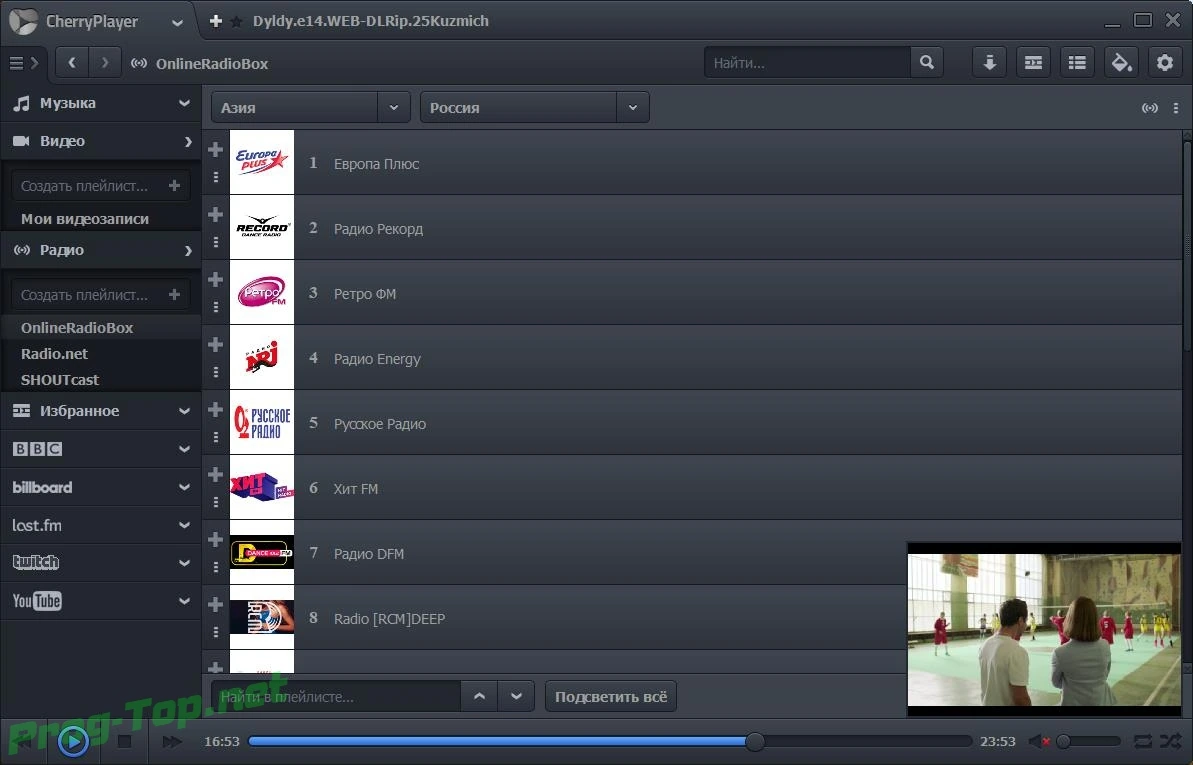Add Ретро ФМ with plus icon
1193x765 pixels.
pyautogui.click(x=215, y=279)
